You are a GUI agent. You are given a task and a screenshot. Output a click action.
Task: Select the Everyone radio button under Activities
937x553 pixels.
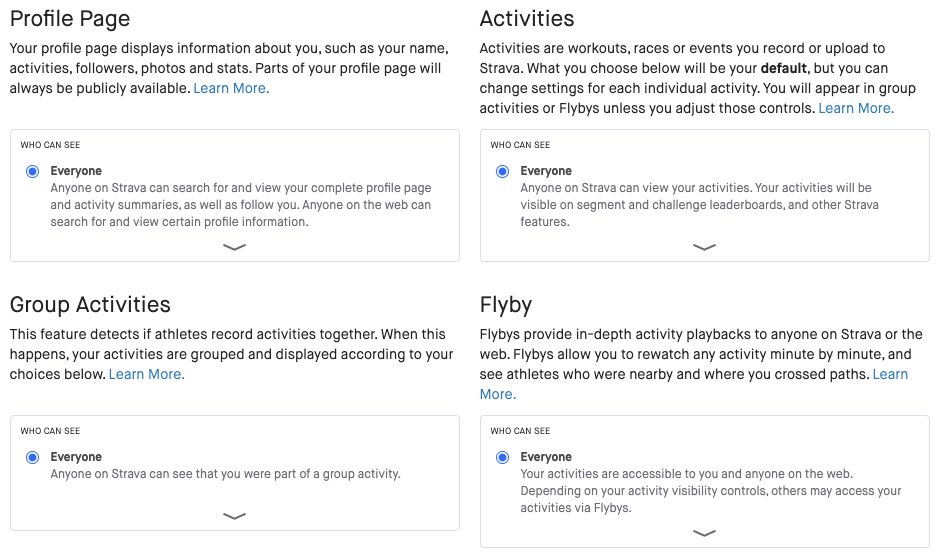[x=502, y=172]
